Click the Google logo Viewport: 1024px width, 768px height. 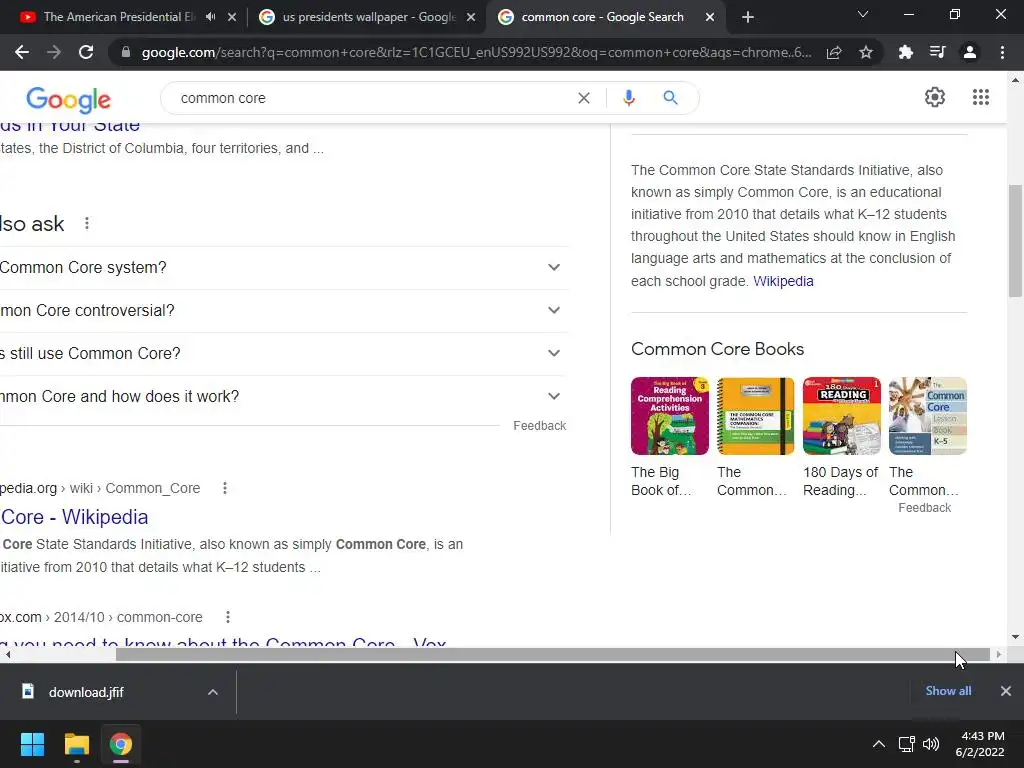[69, 100]
